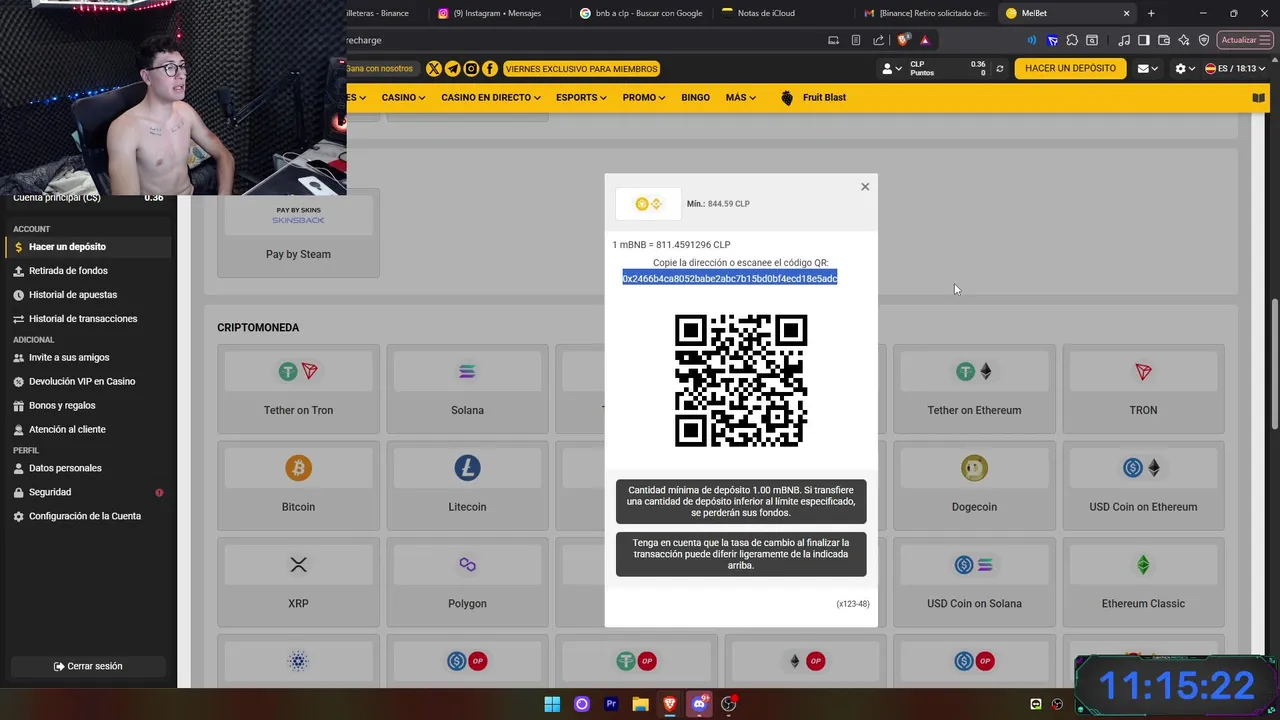
Task: Open Windows Start menu
Action: [552, 704]
